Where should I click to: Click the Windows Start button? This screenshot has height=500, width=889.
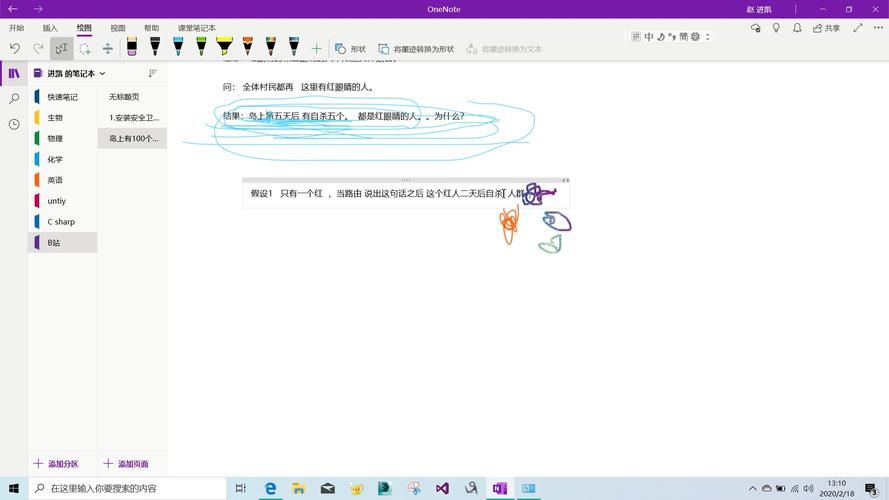(14, 488)
